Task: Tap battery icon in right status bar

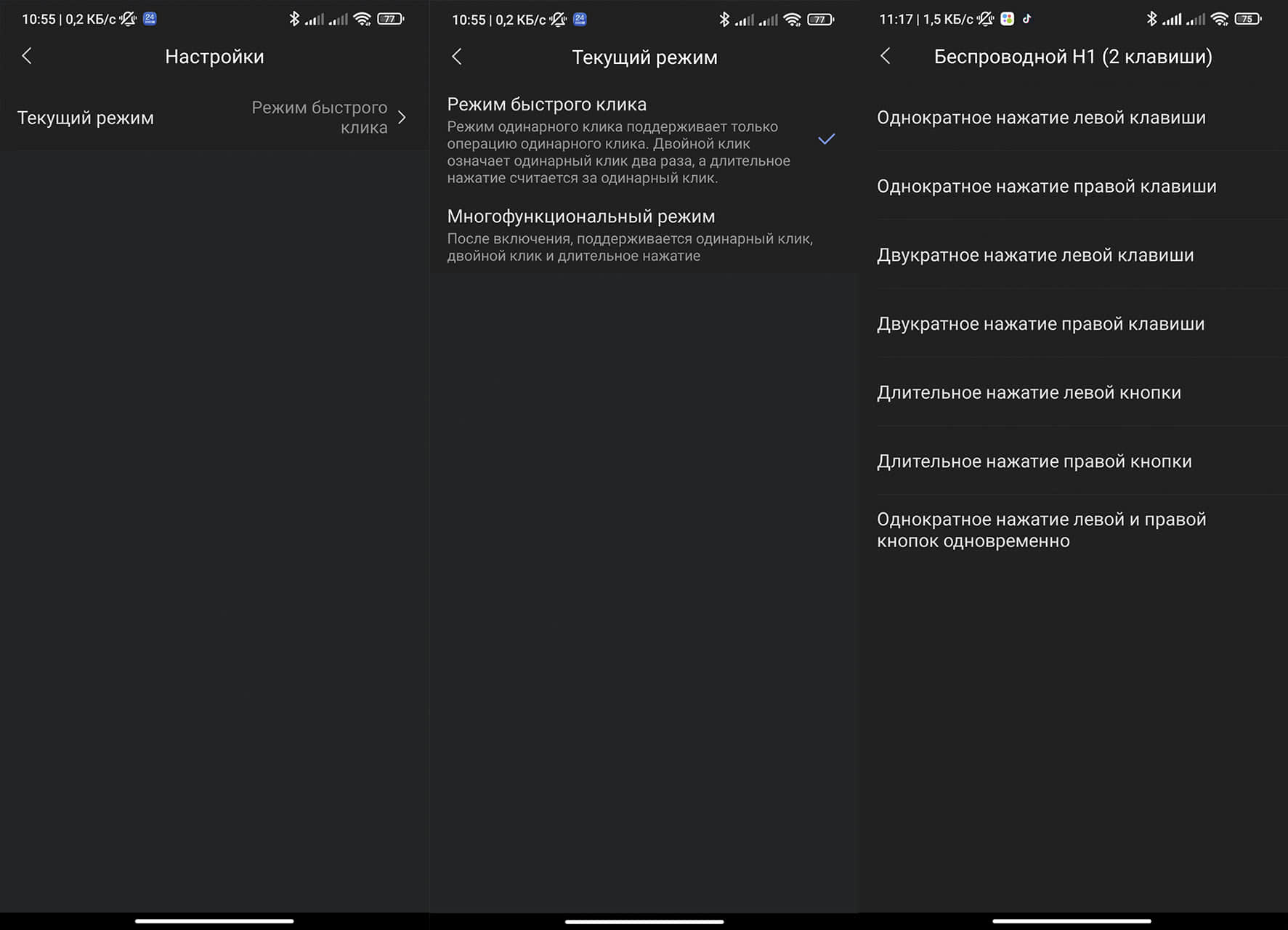Action: coord(1248,19)
